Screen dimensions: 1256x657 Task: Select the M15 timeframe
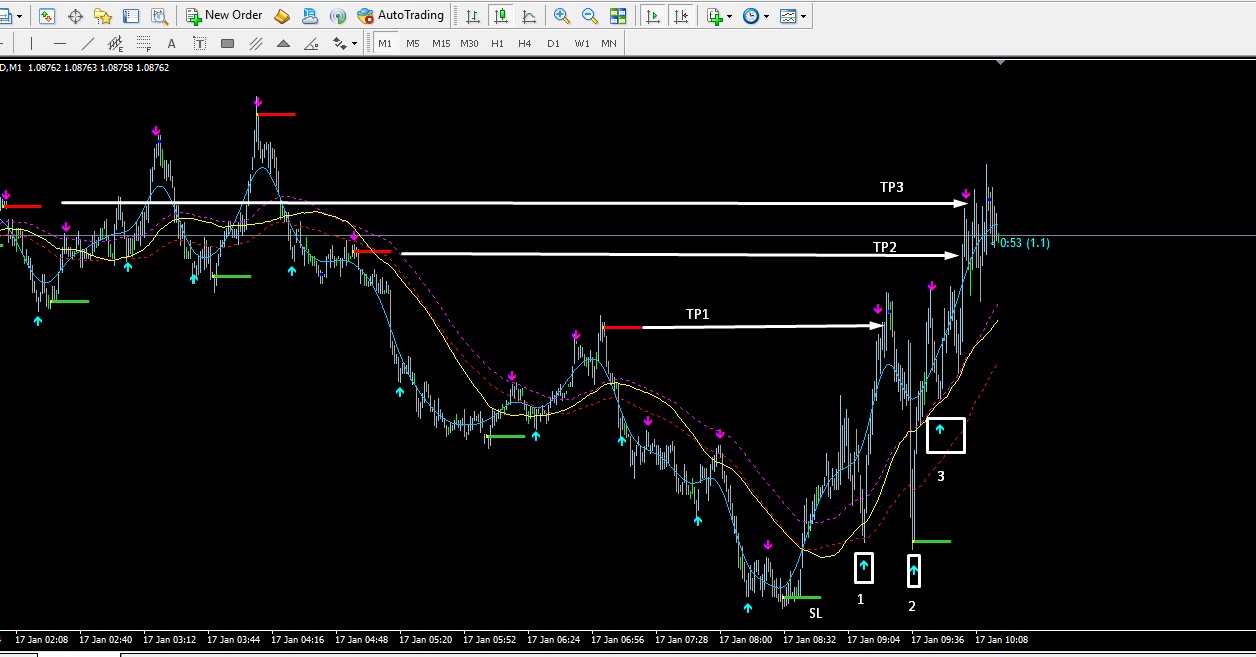pyautogui.click(x=441, y=44)
